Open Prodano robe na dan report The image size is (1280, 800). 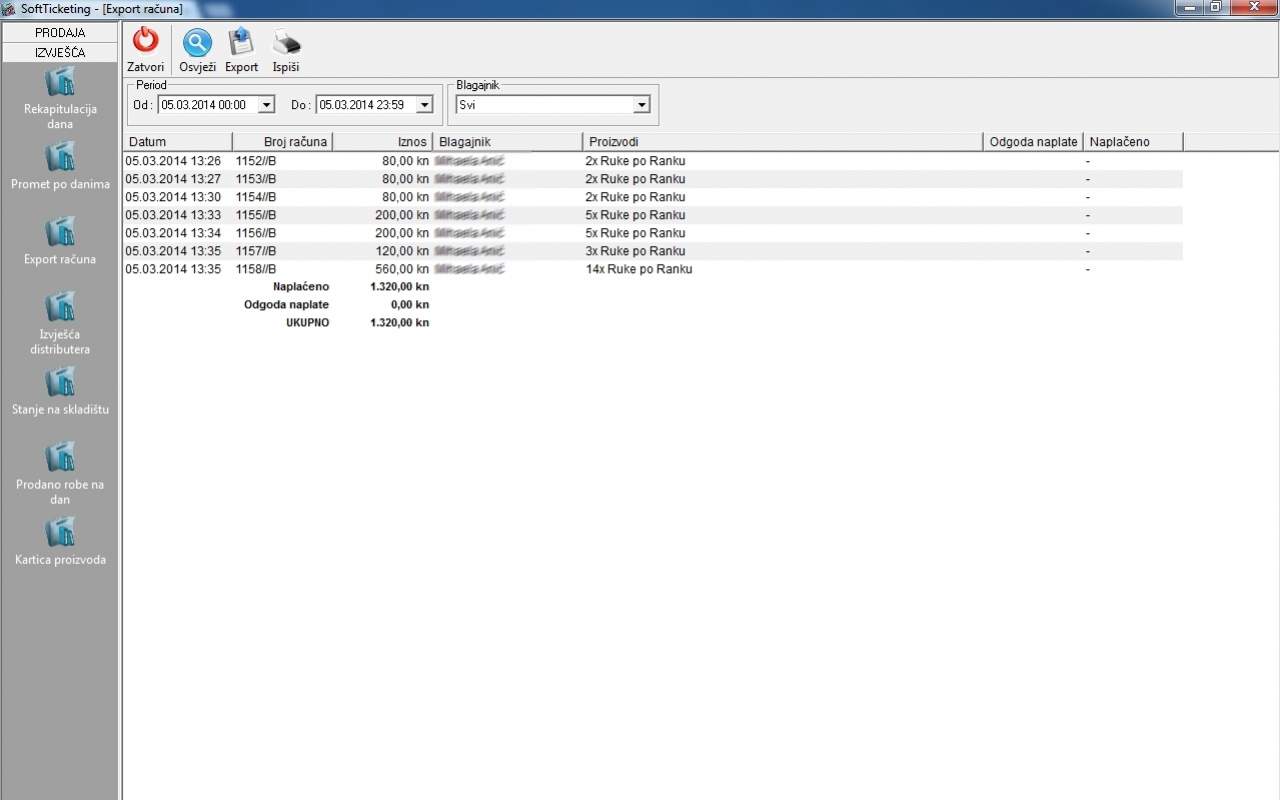click(60, 457)
